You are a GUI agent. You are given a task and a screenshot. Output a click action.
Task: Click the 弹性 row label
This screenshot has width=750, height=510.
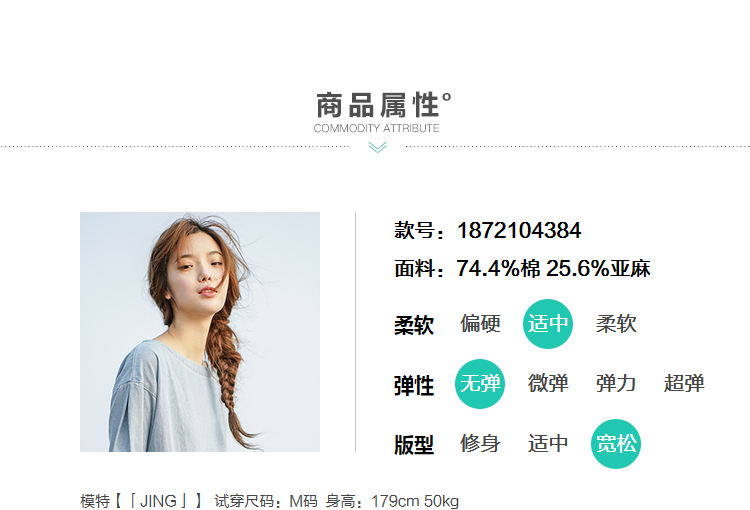(414, 386)
